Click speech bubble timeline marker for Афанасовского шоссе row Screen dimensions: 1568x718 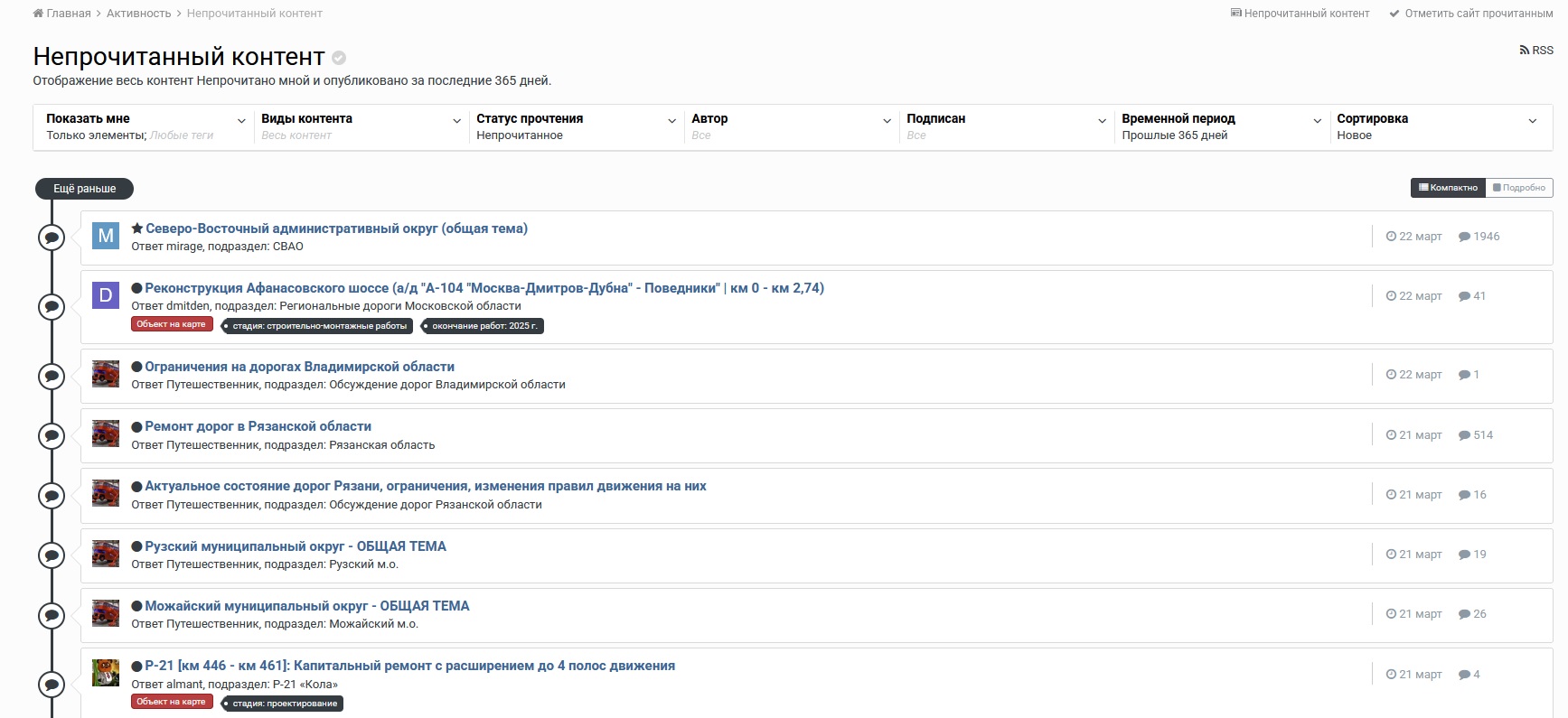pos(52,306)
